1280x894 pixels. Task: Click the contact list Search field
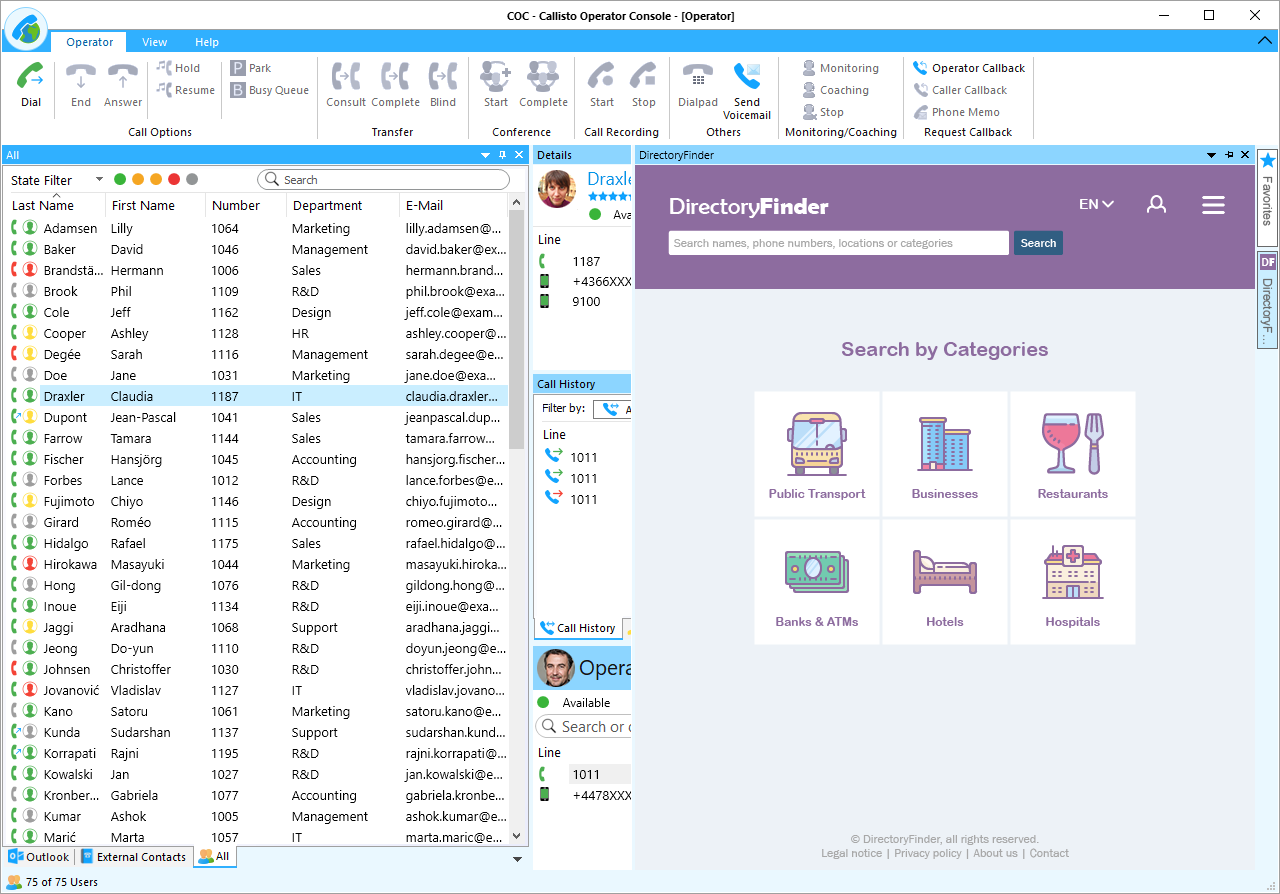tap(384, 180)
